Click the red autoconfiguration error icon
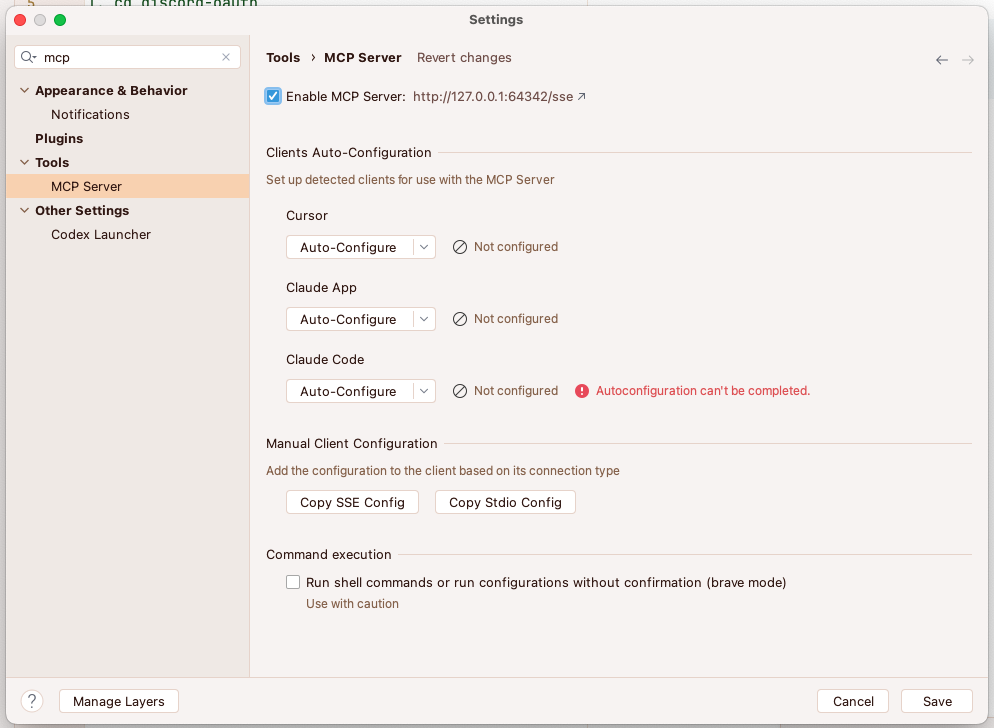Viewport: 994px width, 728px height. 582,391
